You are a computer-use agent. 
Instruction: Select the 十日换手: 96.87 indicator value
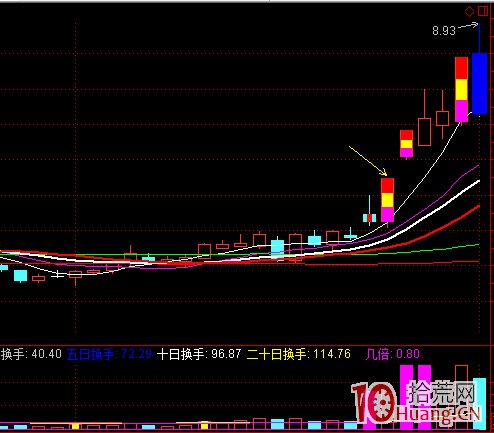pyautogui.click(x=199, y=354)
